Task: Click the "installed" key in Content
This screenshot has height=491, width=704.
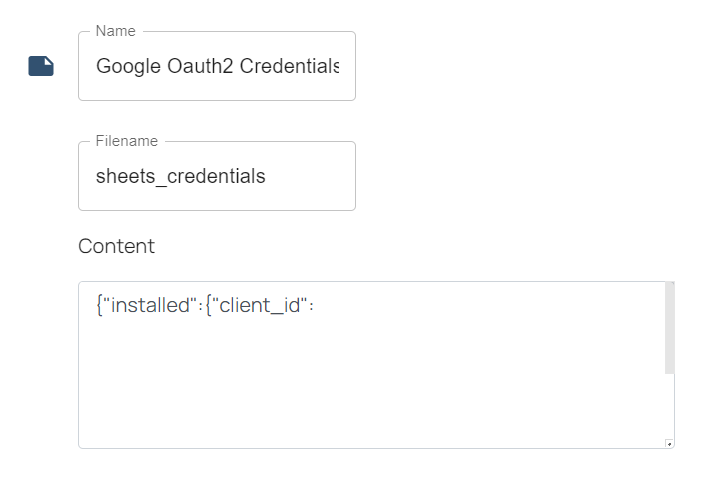Action: [150, 305]
